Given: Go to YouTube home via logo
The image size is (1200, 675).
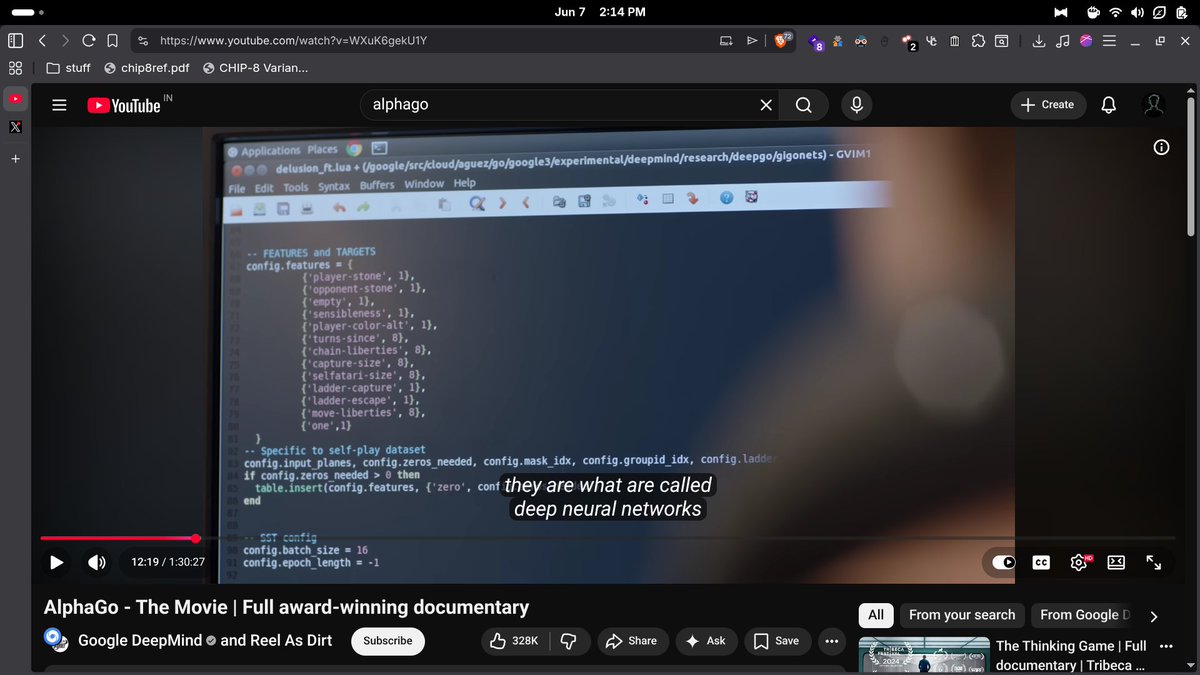Looking at the screenshot, I should point(124,105).
